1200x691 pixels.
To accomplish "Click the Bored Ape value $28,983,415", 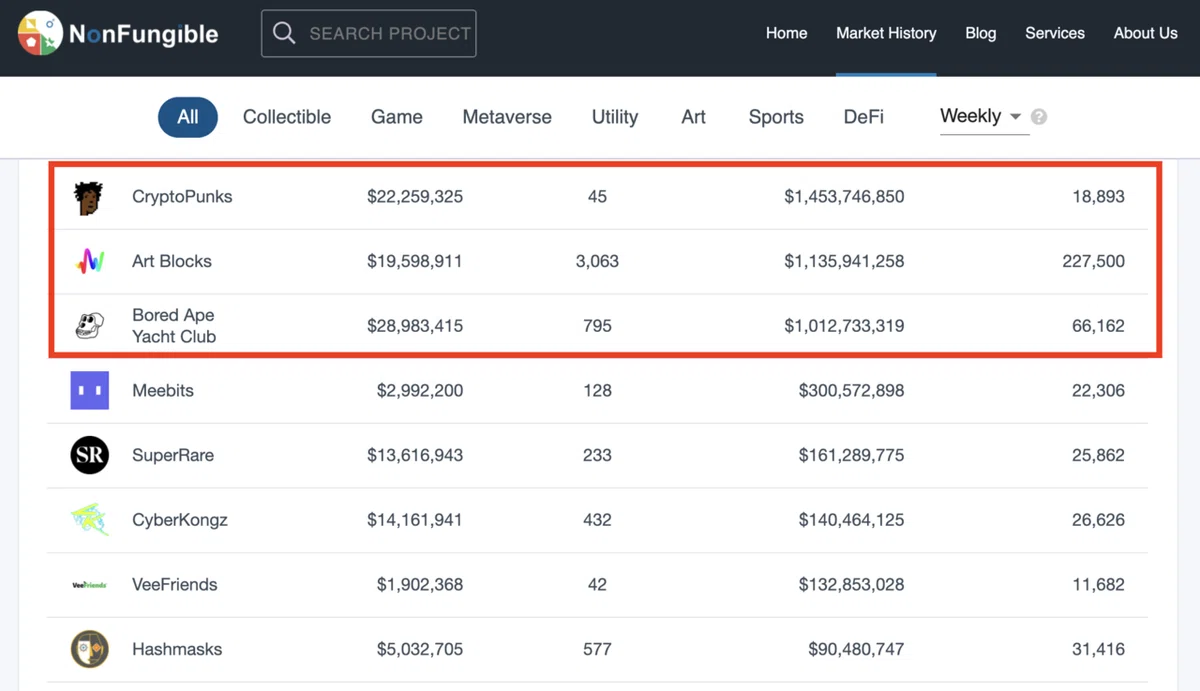I will pos(415,326).
